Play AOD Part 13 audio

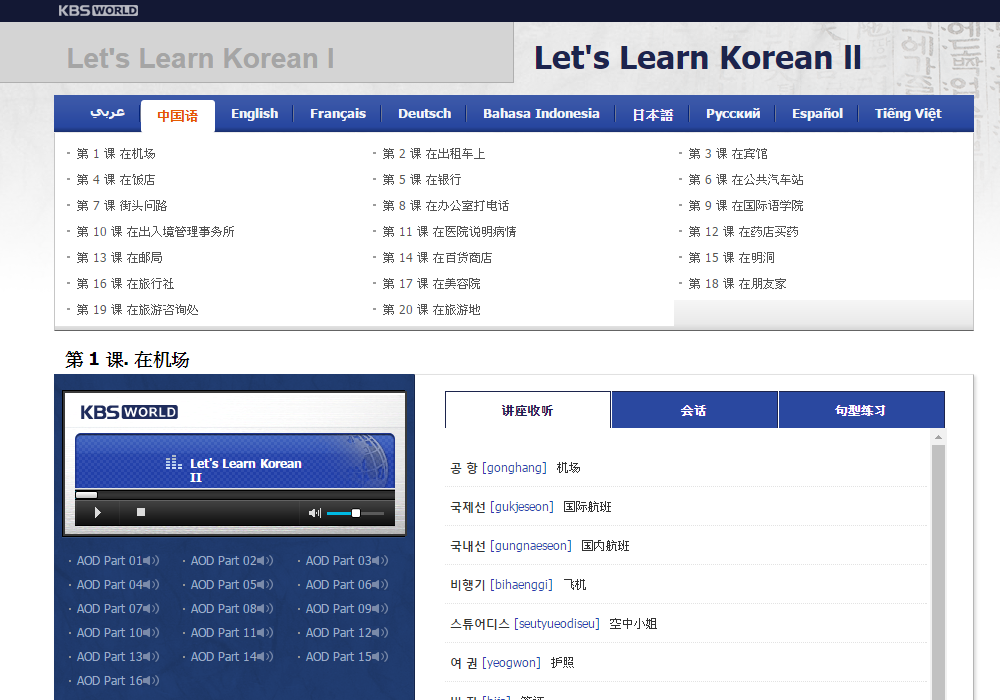click(118, 657)
